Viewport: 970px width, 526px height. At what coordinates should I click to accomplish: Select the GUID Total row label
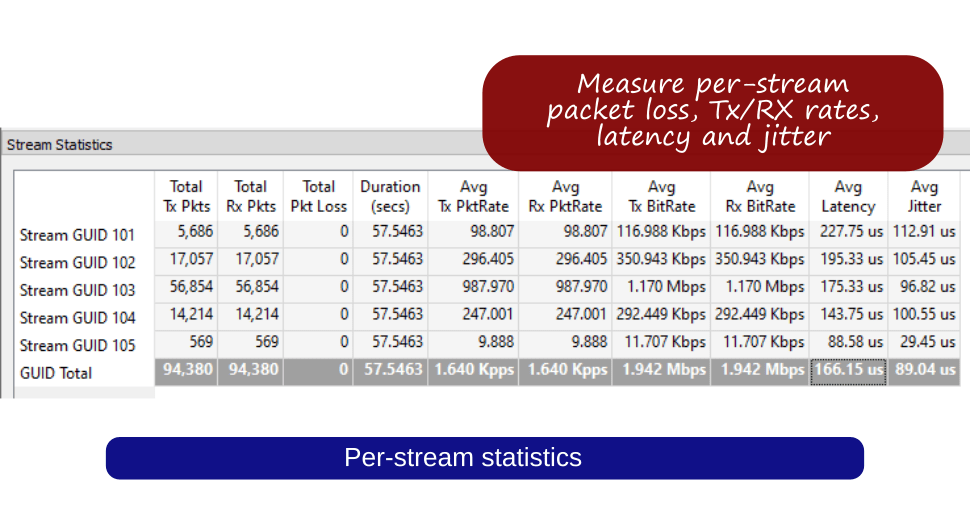pos(56,373)
